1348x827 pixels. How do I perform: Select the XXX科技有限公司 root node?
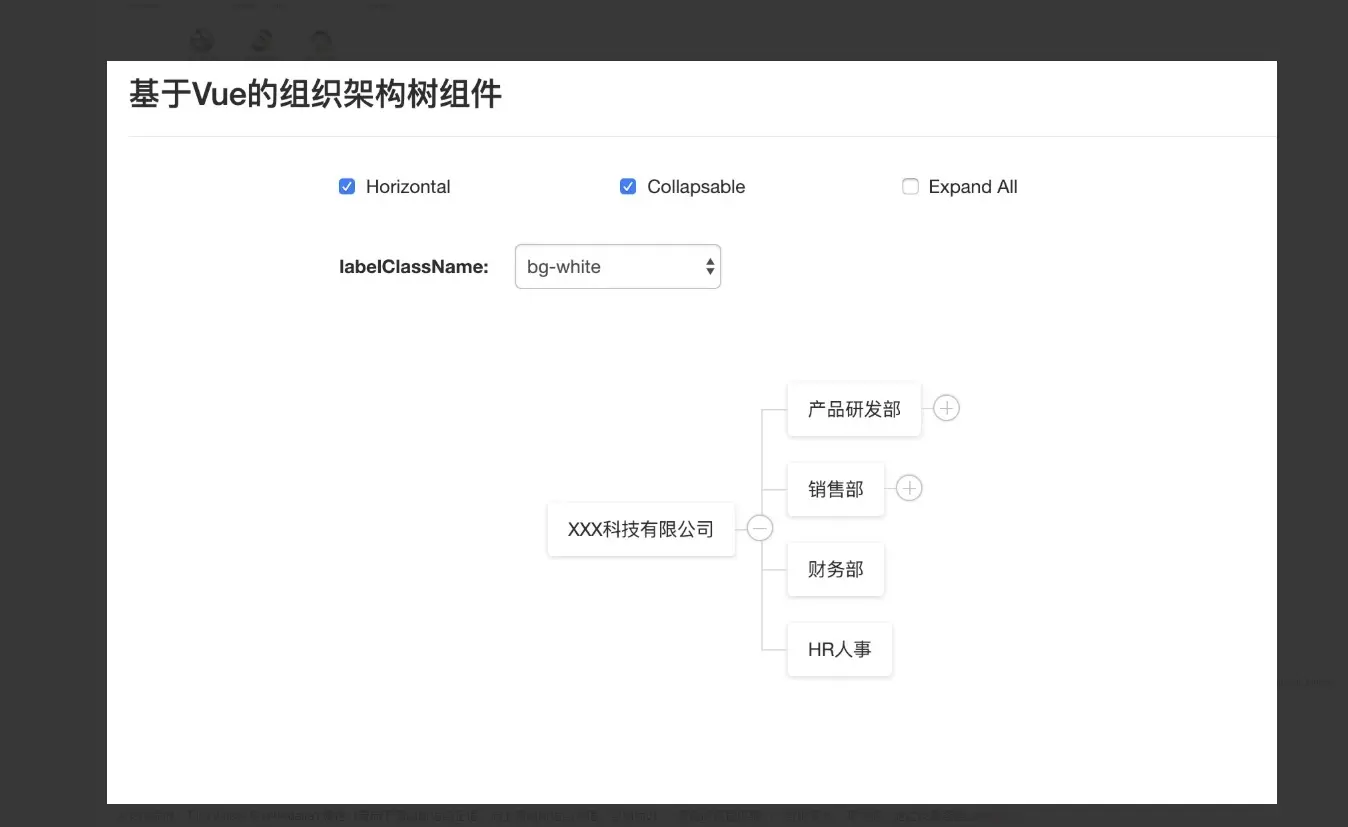(x=641, y=529)
